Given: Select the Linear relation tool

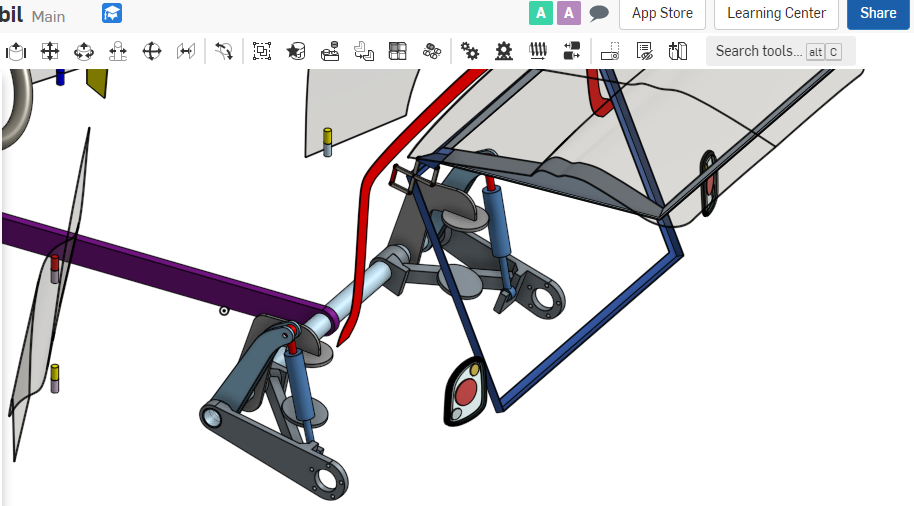Looking at the screenshot, I should coord(572,51).
